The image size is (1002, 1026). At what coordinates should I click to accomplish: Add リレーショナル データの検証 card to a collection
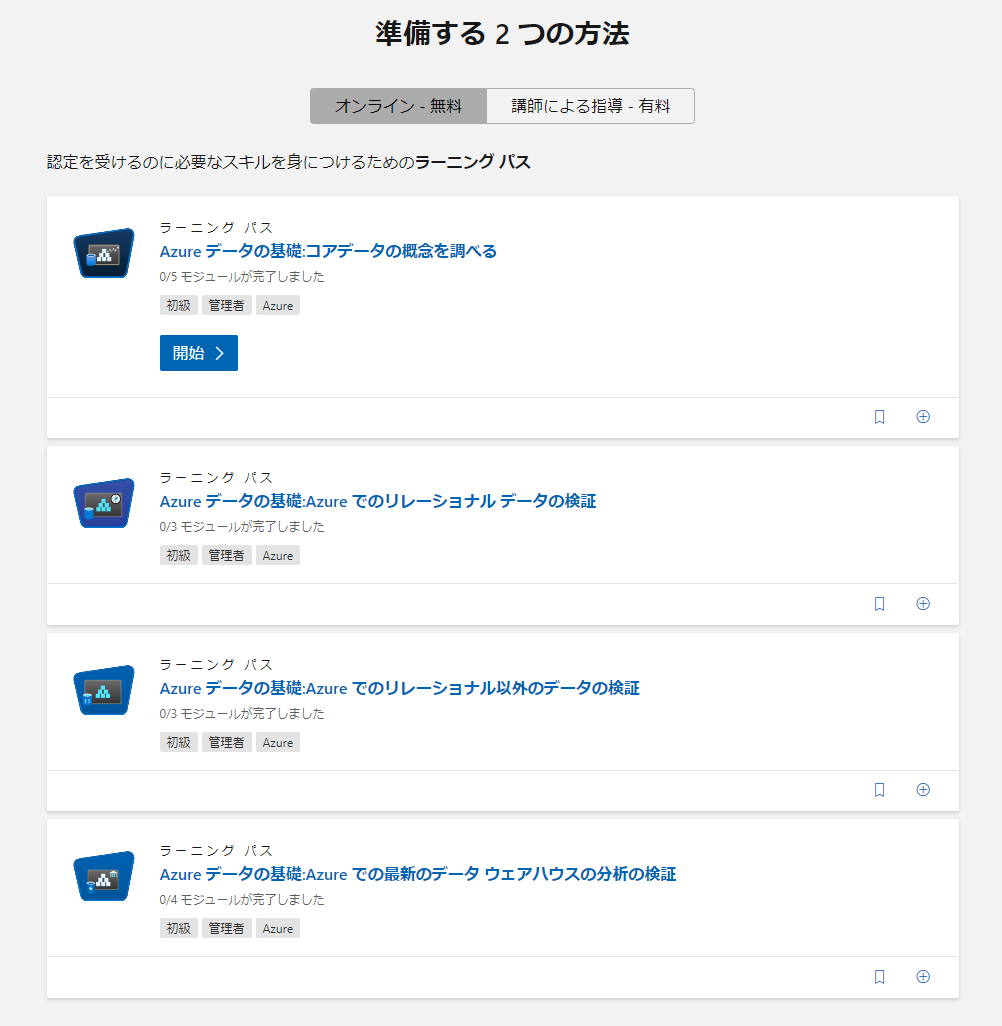923,603
